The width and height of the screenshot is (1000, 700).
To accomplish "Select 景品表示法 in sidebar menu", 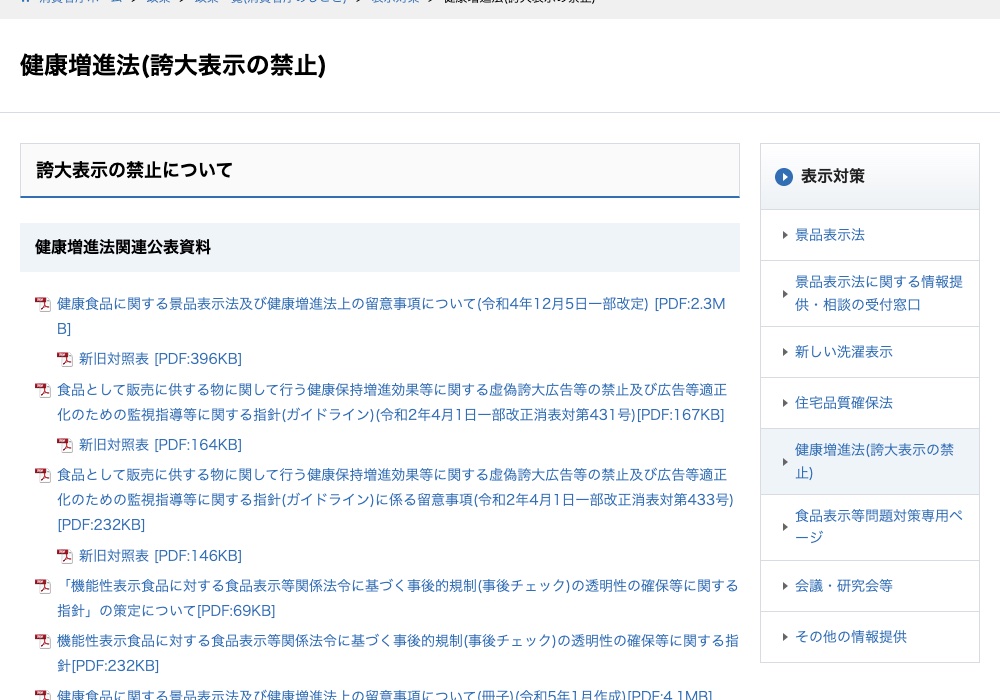I will click(x=830, y=235).
